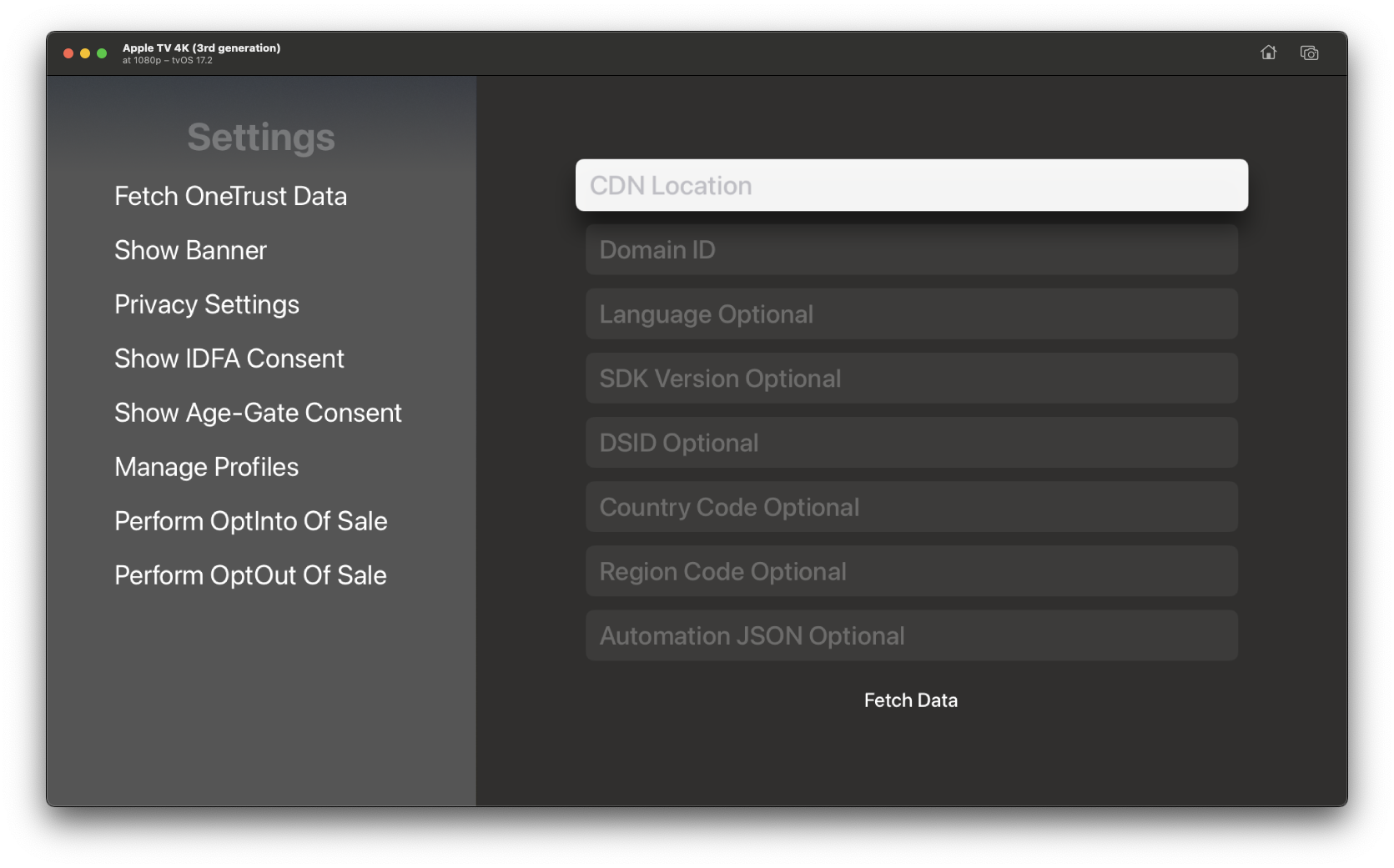
Task: Choose Show IDFA Consent option
Action: pyautogui.click(x=229, y=359)
